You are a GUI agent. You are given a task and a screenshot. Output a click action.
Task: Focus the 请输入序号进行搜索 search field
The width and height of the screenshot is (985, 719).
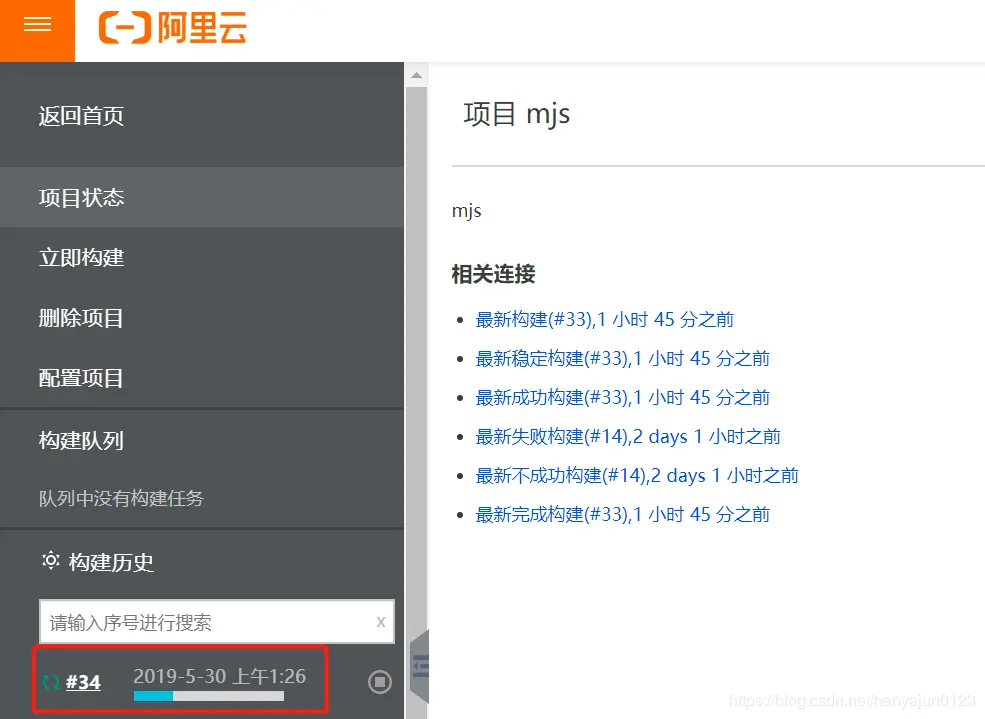click(x=217, y=622)
